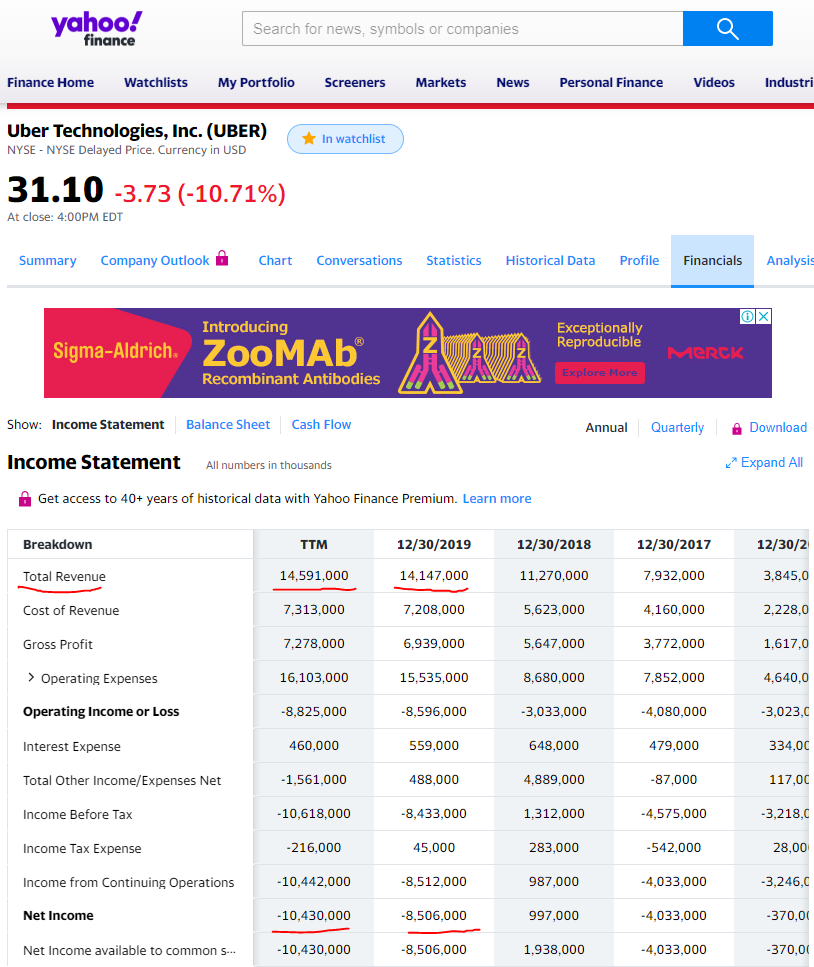Click the Net Income row label
Screen dimensions: 814x967
pos(58,915)
